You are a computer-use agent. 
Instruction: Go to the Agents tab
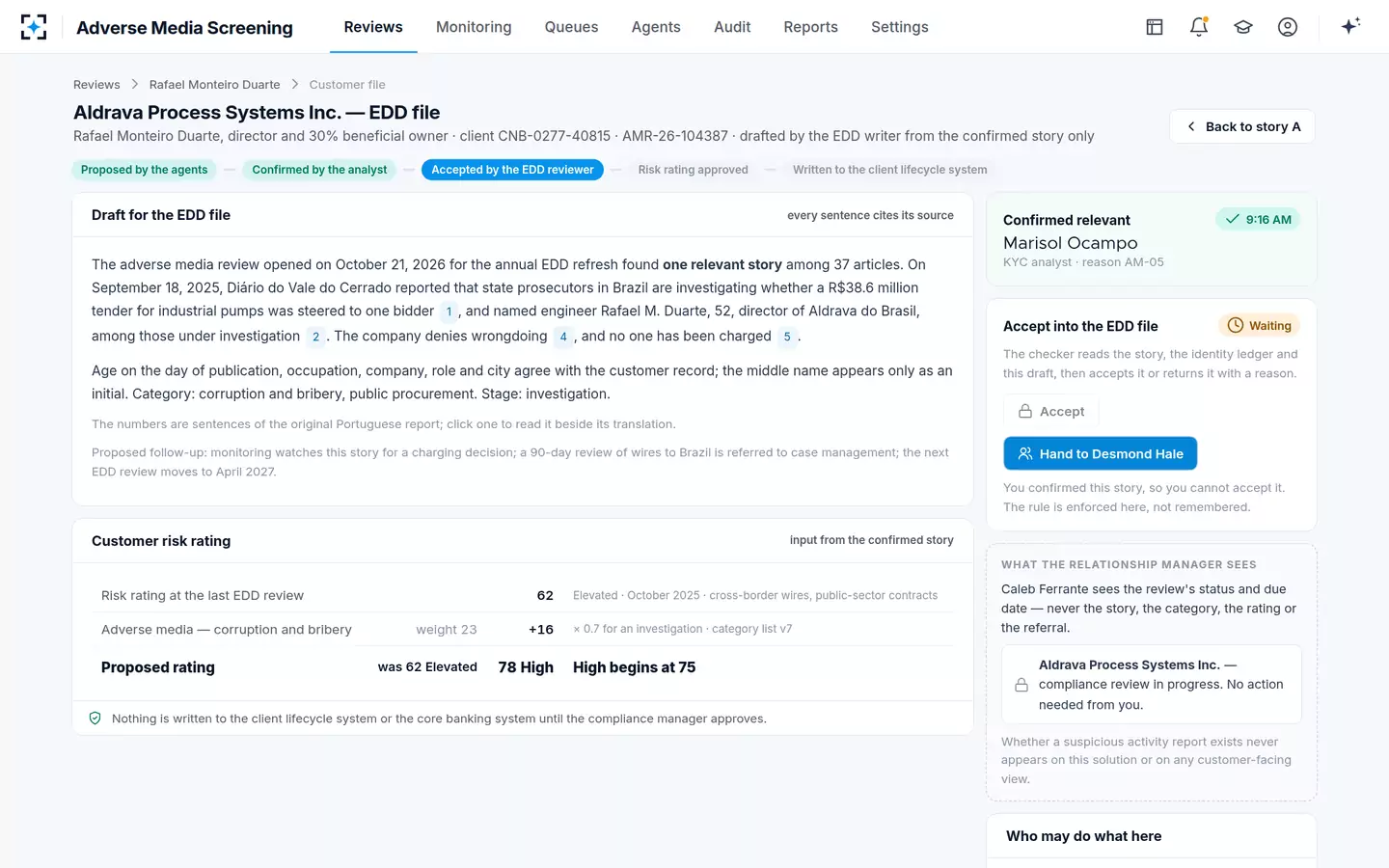pos(656,27)
